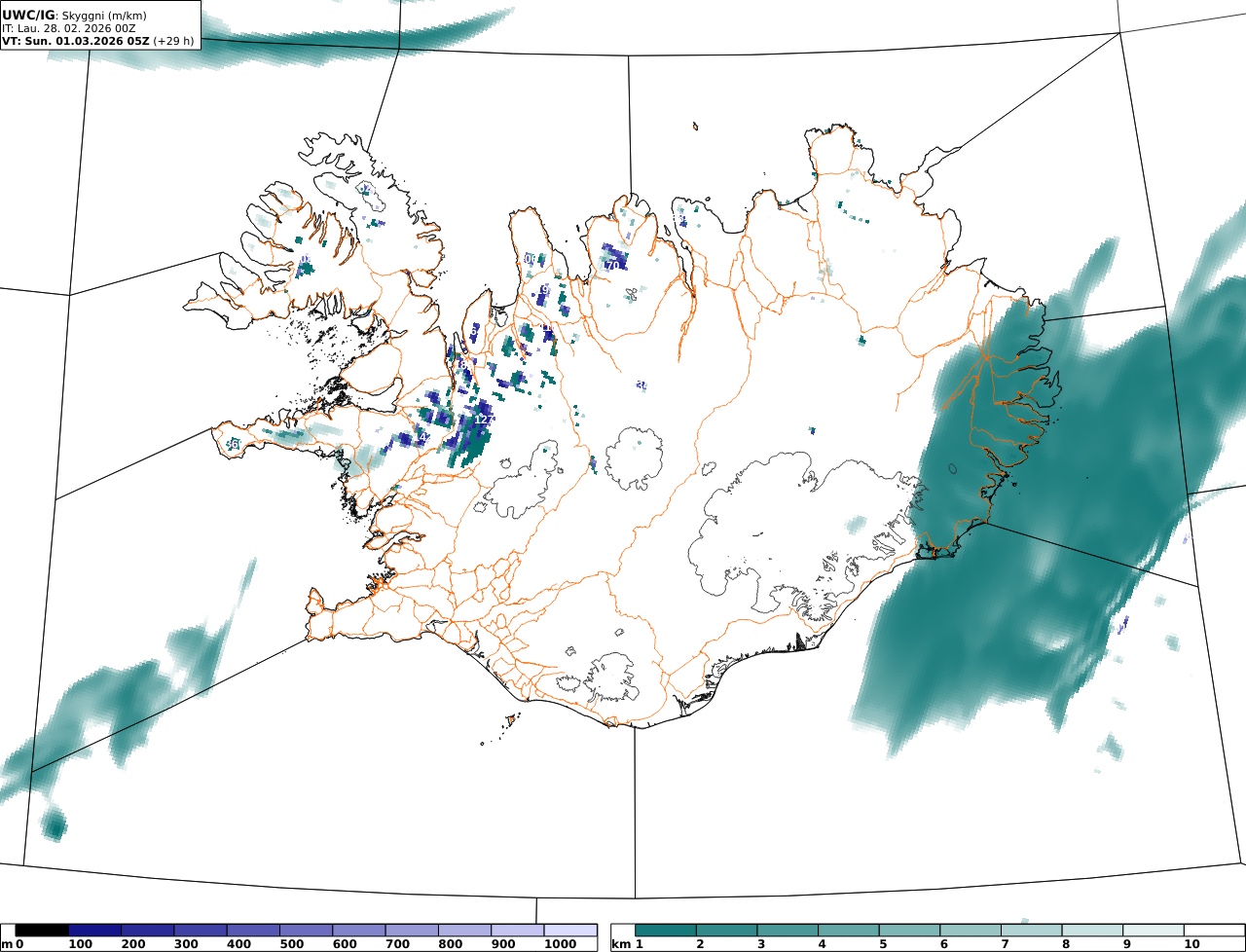The width and height of the screenshot is (1246, 952).
Task: Click the 900–1000 m pale swatch
Action: [517, 931]
